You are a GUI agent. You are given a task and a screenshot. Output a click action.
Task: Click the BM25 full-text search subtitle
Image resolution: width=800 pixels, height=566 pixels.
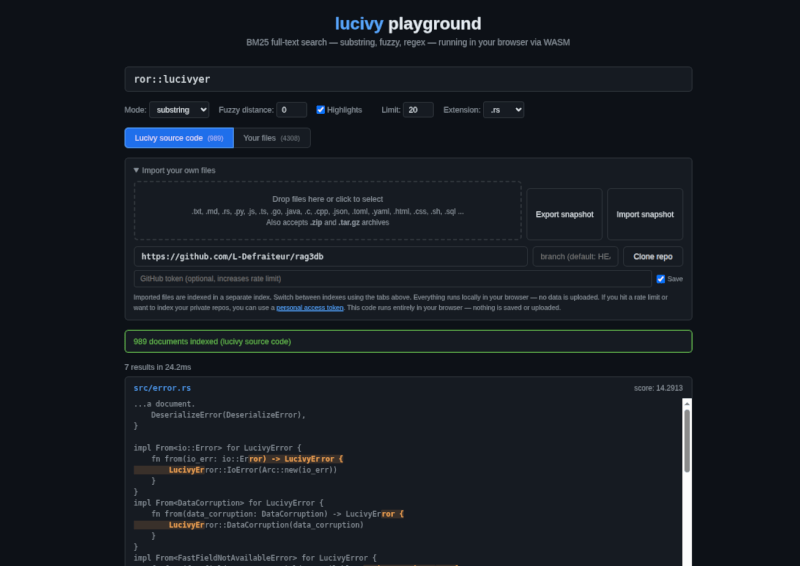coord(408,42)
